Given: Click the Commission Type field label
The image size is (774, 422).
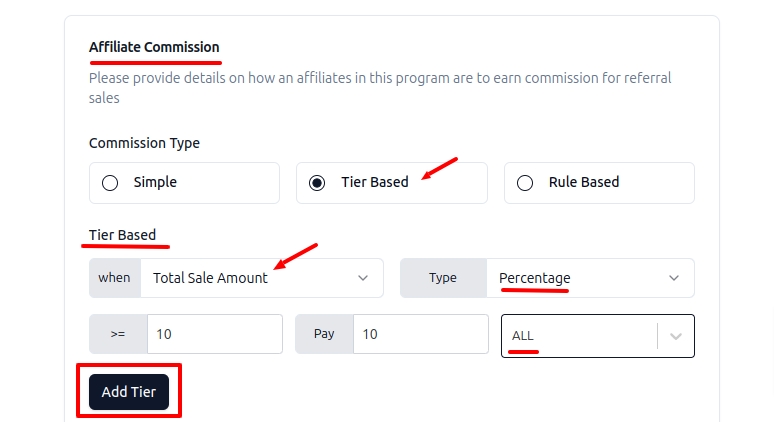Looking at the screenshot, I should point(144,143).
